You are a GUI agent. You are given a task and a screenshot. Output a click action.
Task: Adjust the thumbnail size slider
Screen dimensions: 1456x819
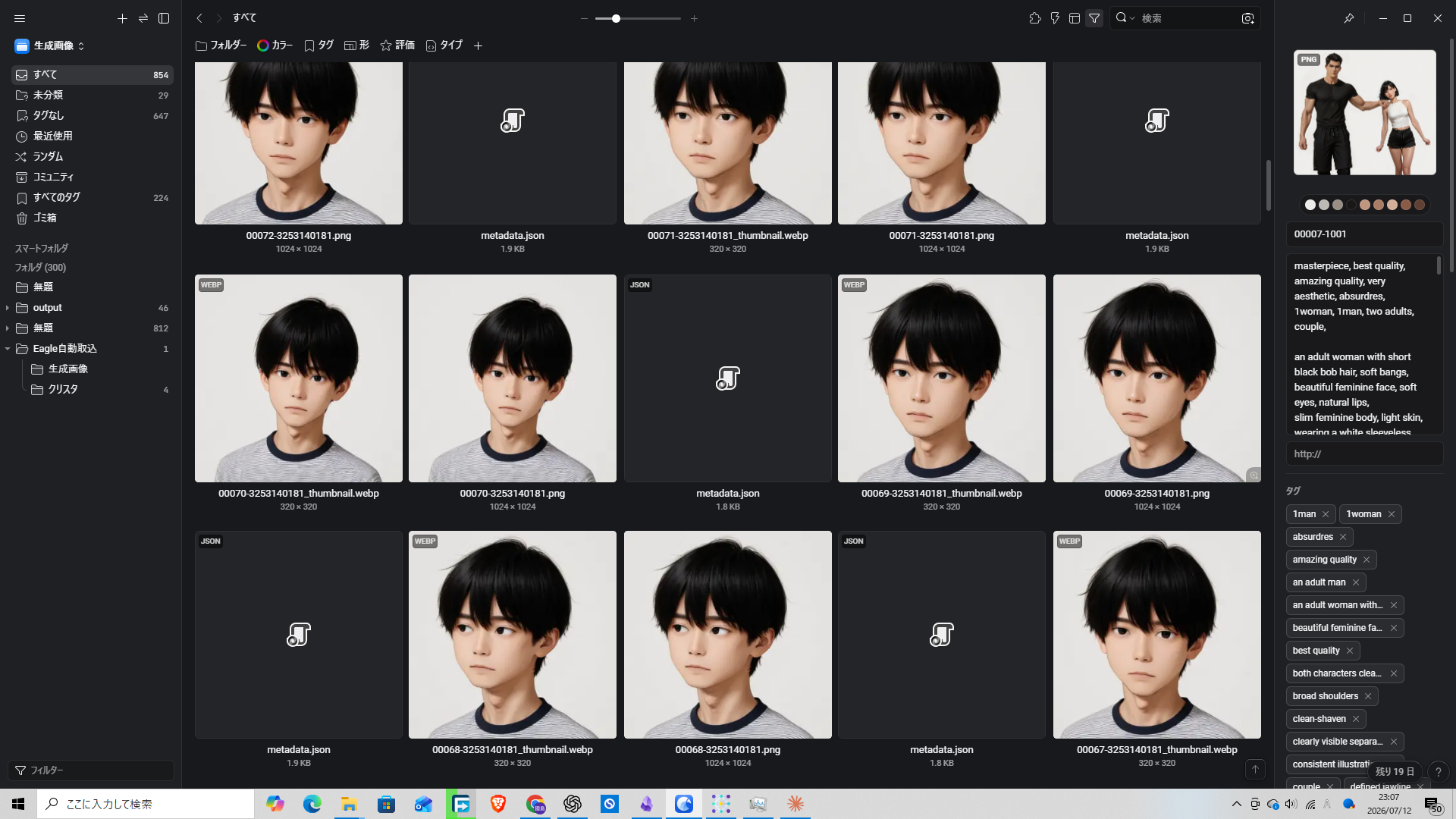pyautogui.click(x=638, y=18)
